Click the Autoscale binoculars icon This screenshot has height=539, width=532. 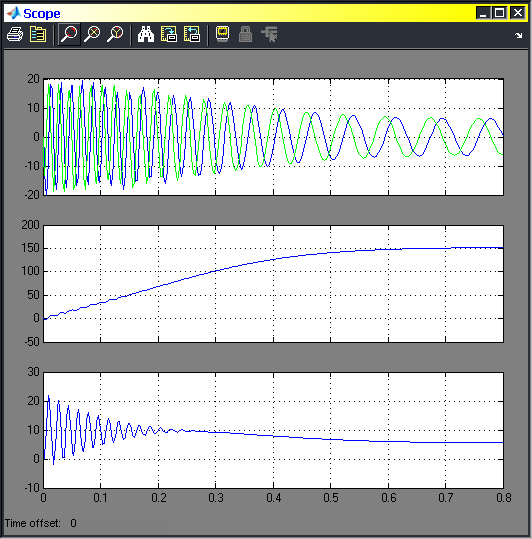coord(146,34)
